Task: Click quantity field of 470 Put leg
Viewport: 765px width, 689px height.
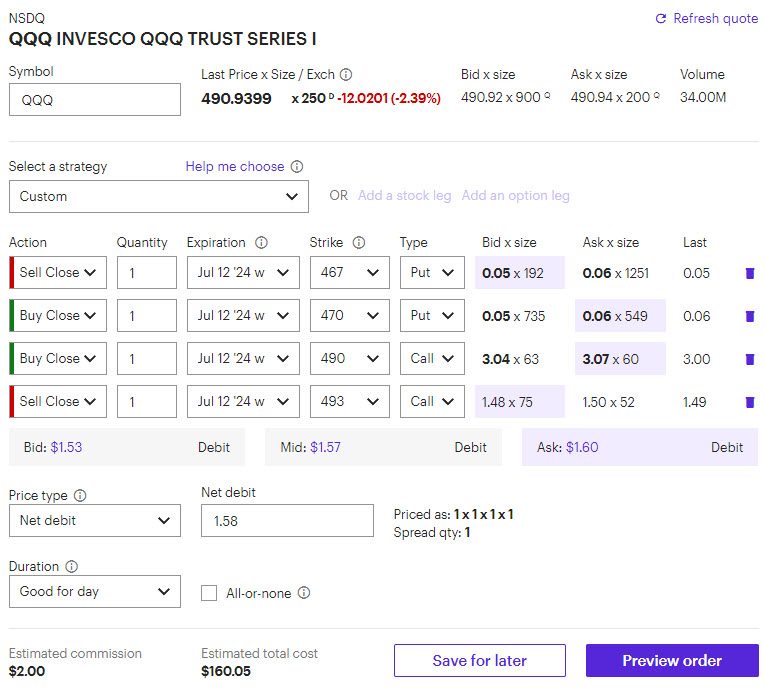Action: click(x=147, y=316)
